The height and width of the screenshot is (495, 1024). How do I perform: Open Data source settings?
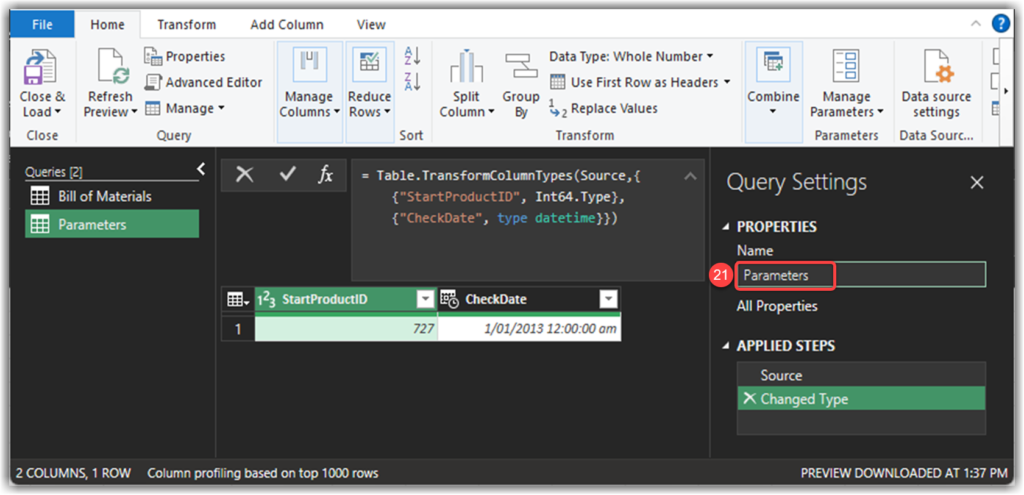936,85
